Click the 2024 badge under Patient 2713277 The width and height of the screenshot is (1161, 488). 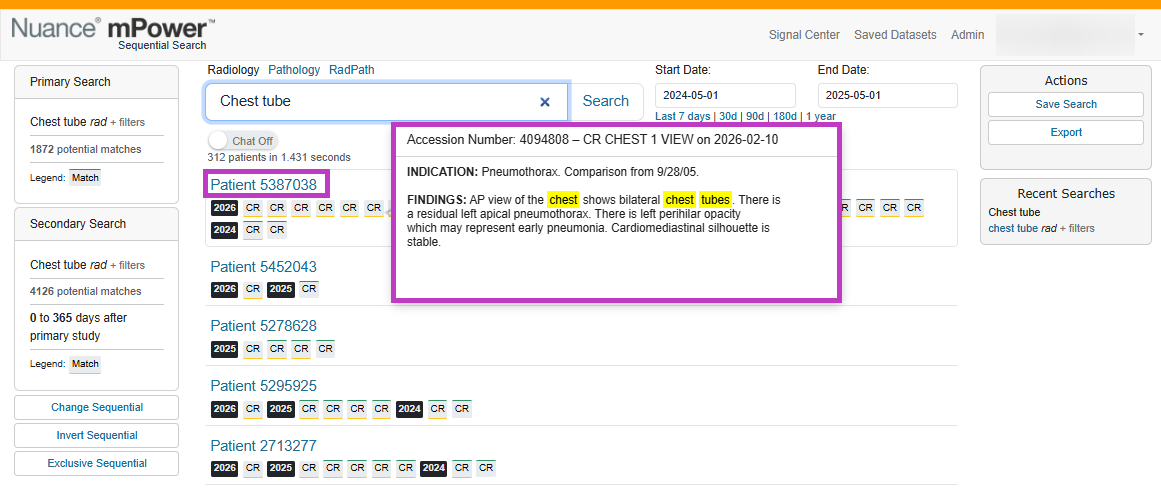pos(433,468)
